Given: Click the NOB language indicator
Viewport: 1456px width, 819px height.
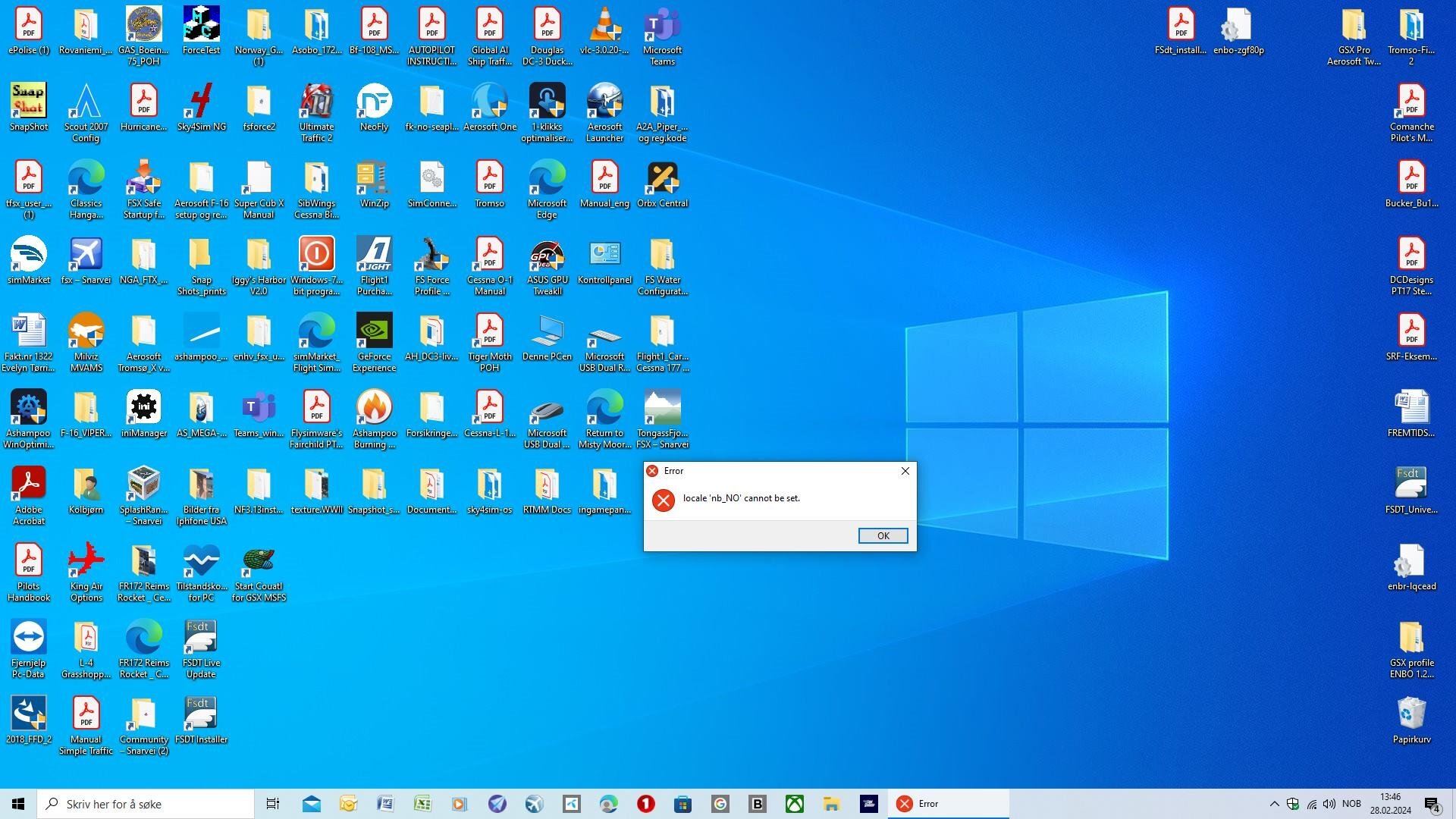Looking at the screenshot, I should [1351, 804].
